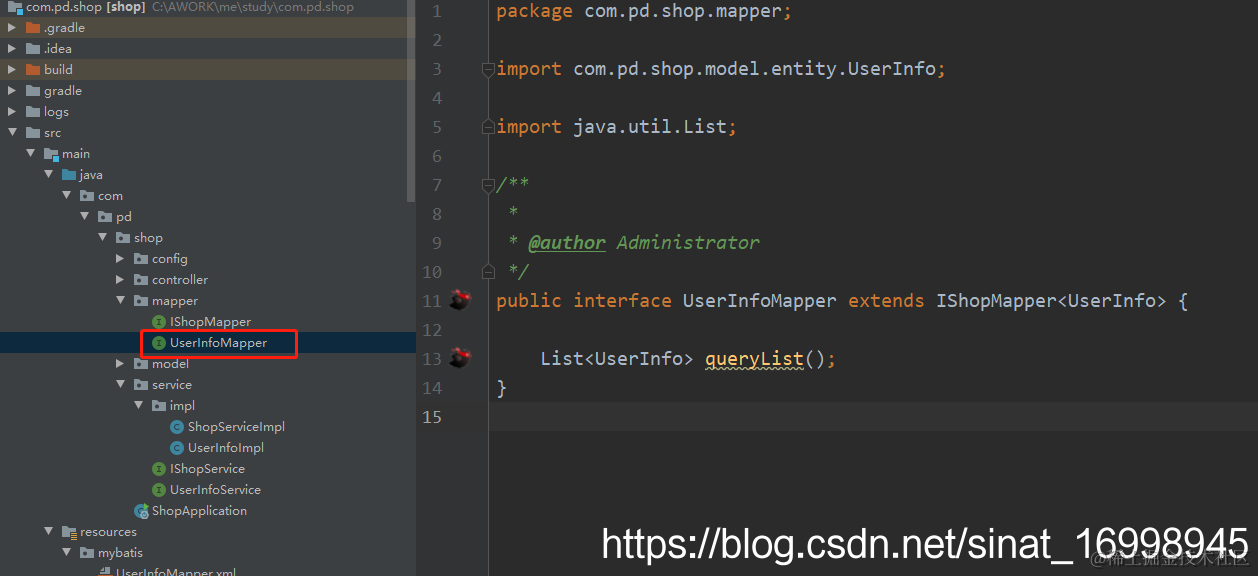Select the pd package node
Screen dimensions: 1258x576
[124, 217]
